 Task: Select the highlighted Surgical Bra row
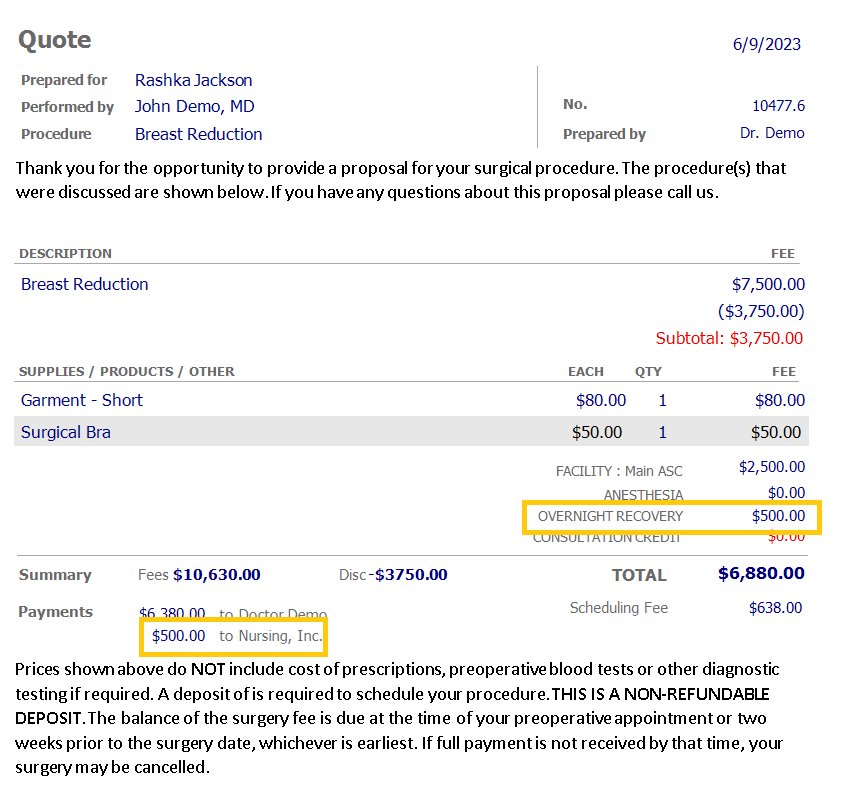pos(411,431)
